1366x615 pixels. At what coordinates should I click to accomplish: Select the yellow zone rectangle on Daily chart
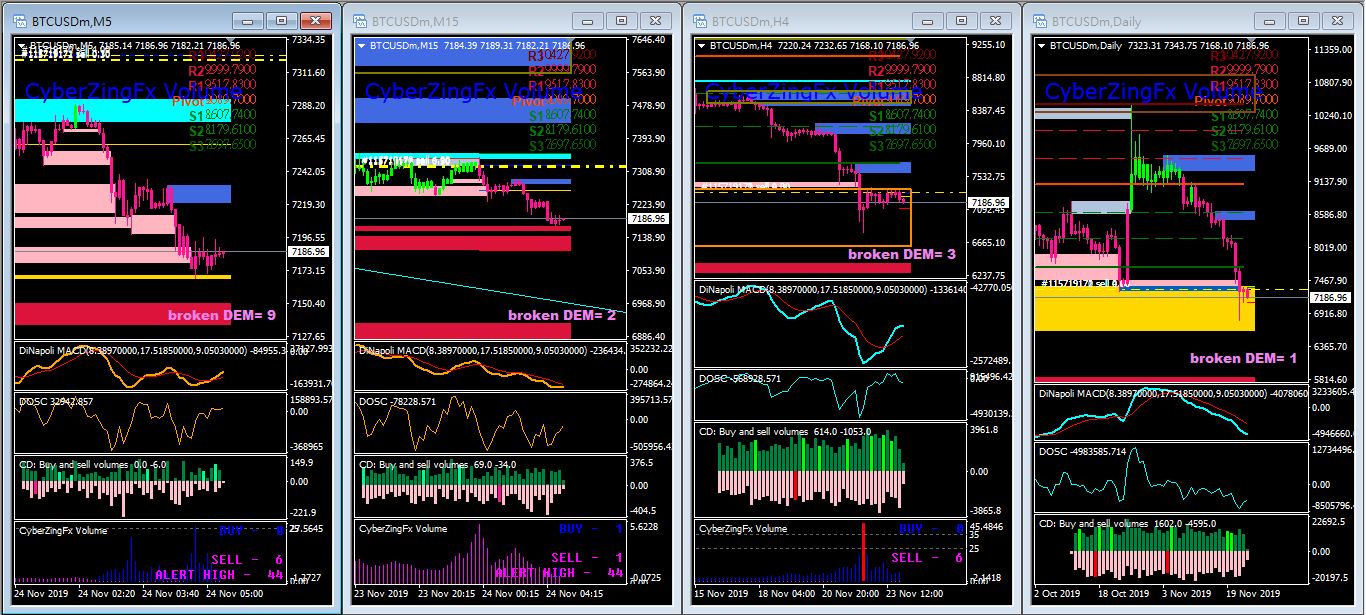point(1144,310)
